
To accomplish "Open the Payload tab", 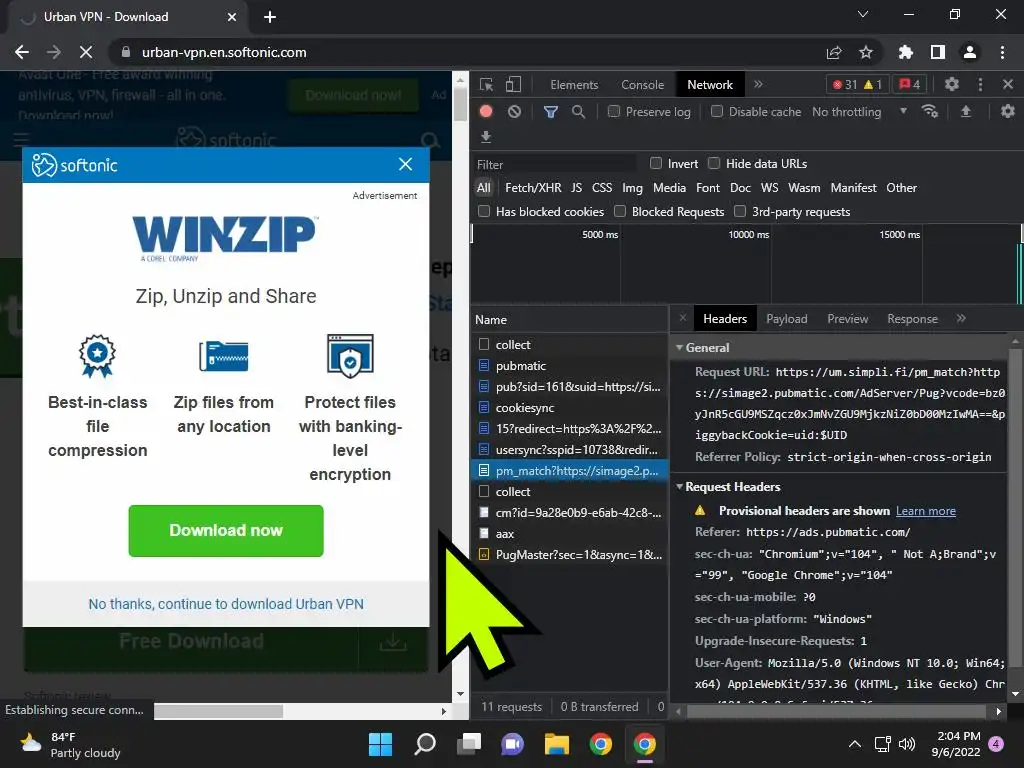I will click(786, 319).
